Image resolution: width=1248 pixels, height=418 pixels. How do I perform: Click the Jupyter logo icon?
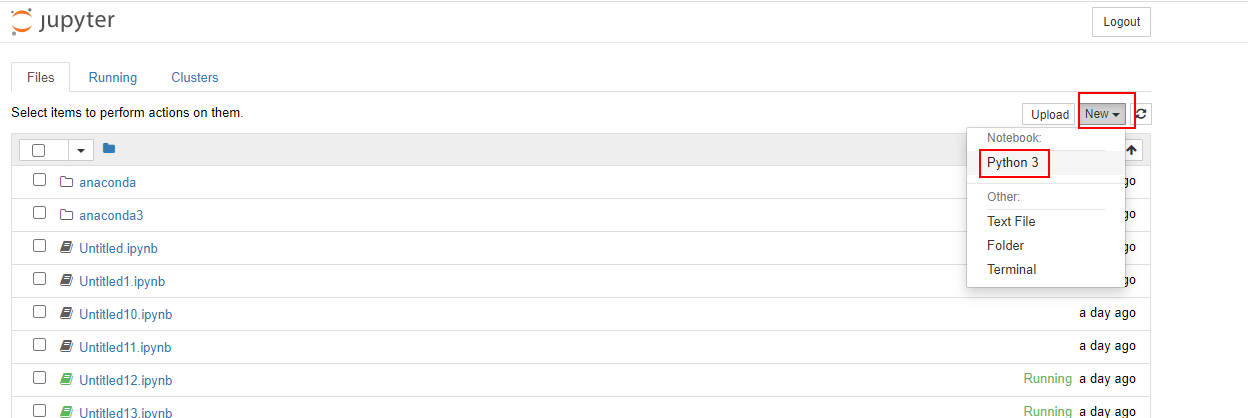point(21,21)
